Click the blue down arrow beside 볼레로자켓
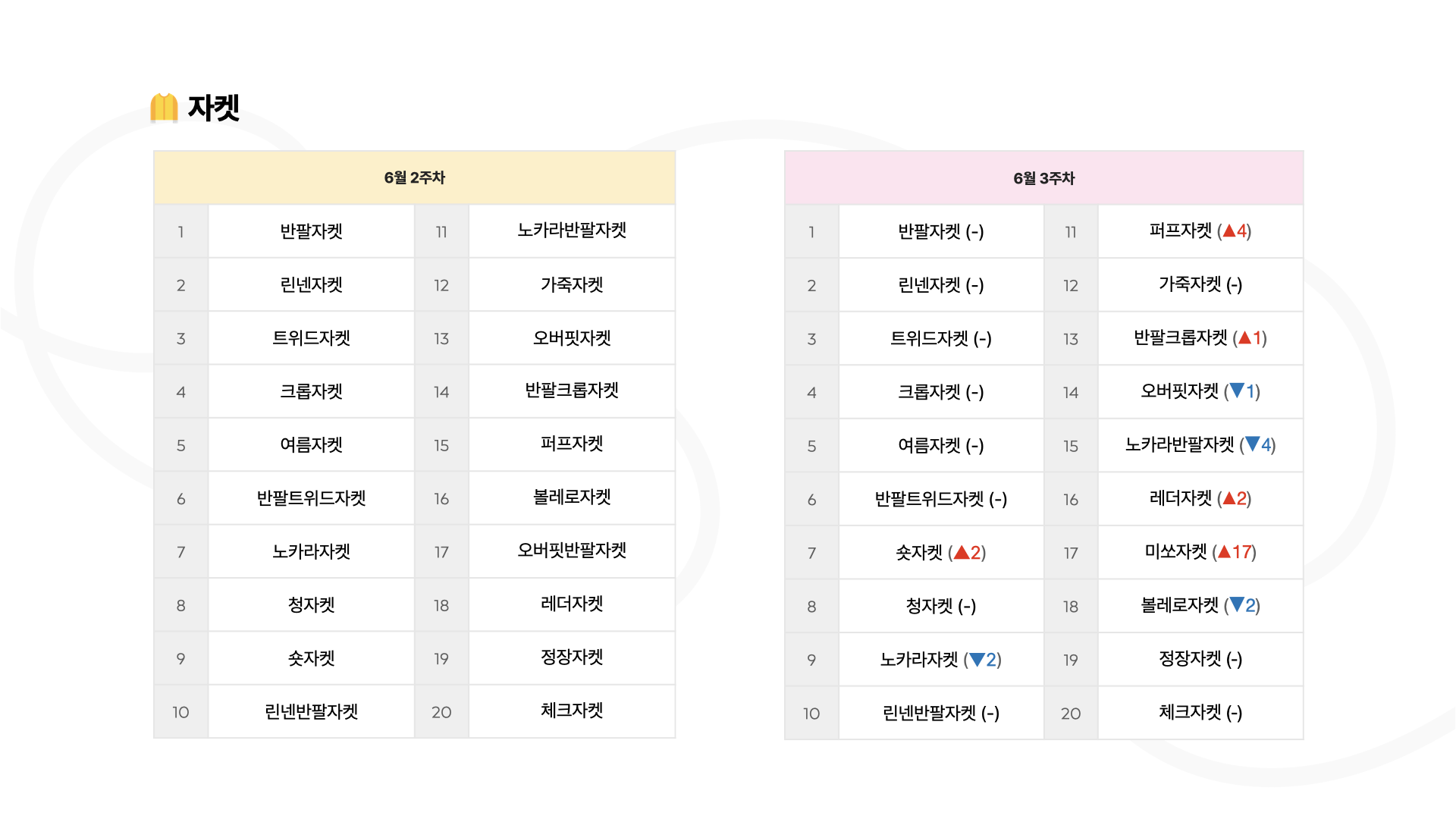 [x=1237, y=605]
